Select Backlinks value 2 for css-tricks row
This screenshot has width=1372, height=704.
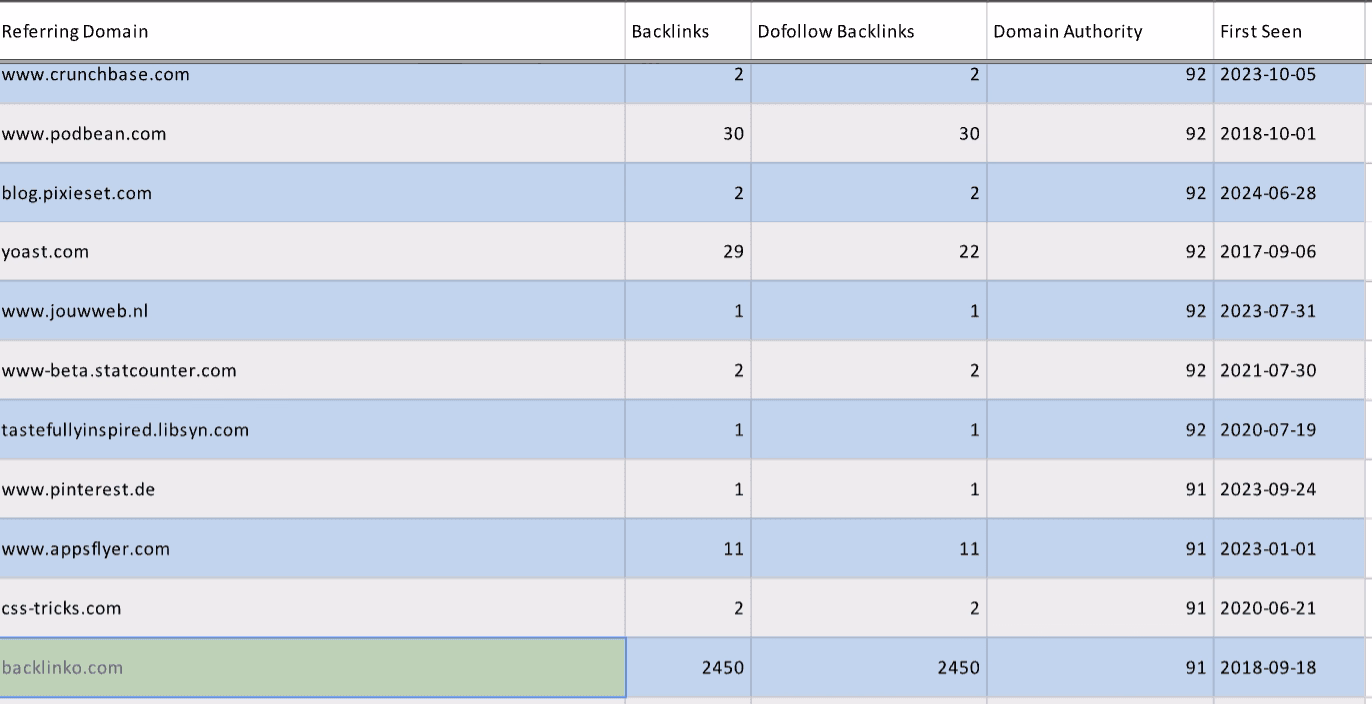point(688,608)
